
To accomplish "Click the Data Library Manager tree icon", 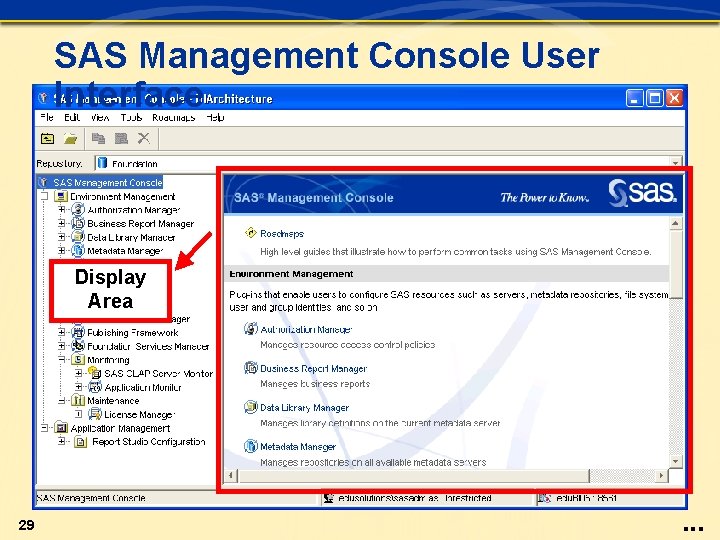I will pyautogui.click(x=79, y=237).
